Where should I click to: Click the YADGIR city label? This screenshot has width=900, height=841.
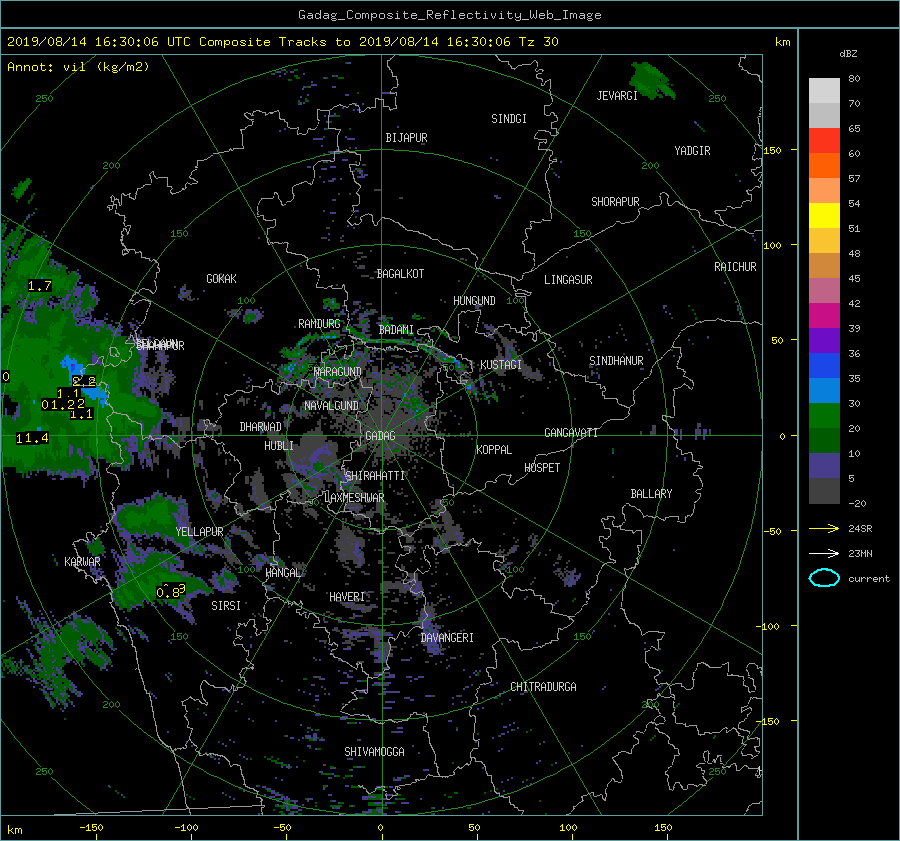[692, 151]
